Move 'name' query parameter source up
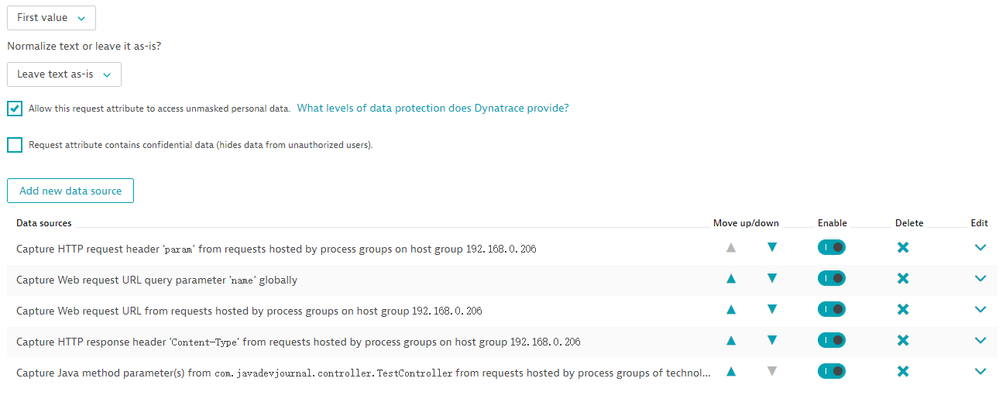This screenshot has width=999, height=413. 731,279
